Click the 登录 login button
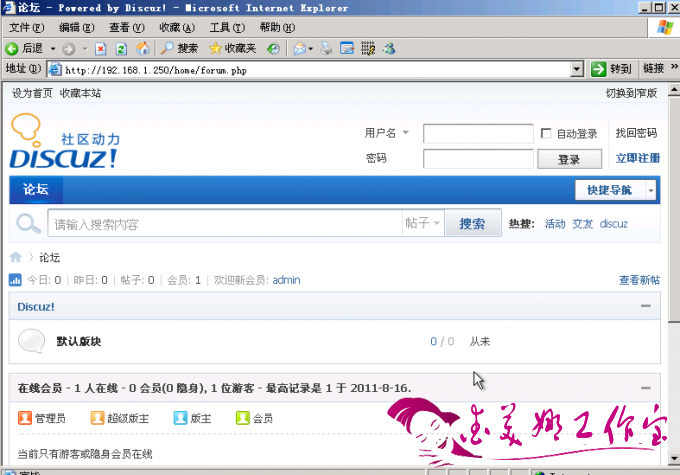Viewport: 680px width, 475px height. tap(569, 159)
